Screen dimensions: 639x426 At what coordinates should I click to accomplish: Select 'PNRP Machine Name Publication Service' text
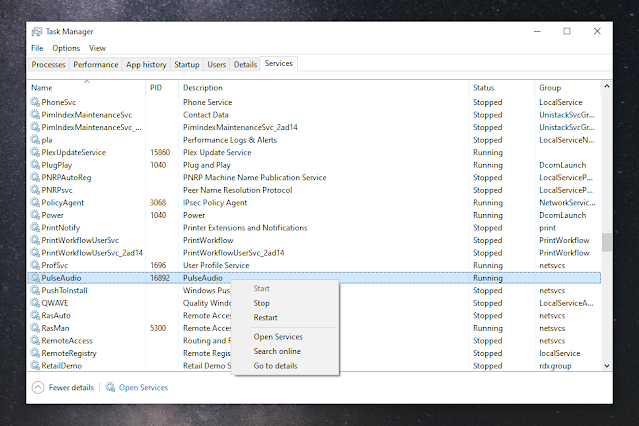255,177
